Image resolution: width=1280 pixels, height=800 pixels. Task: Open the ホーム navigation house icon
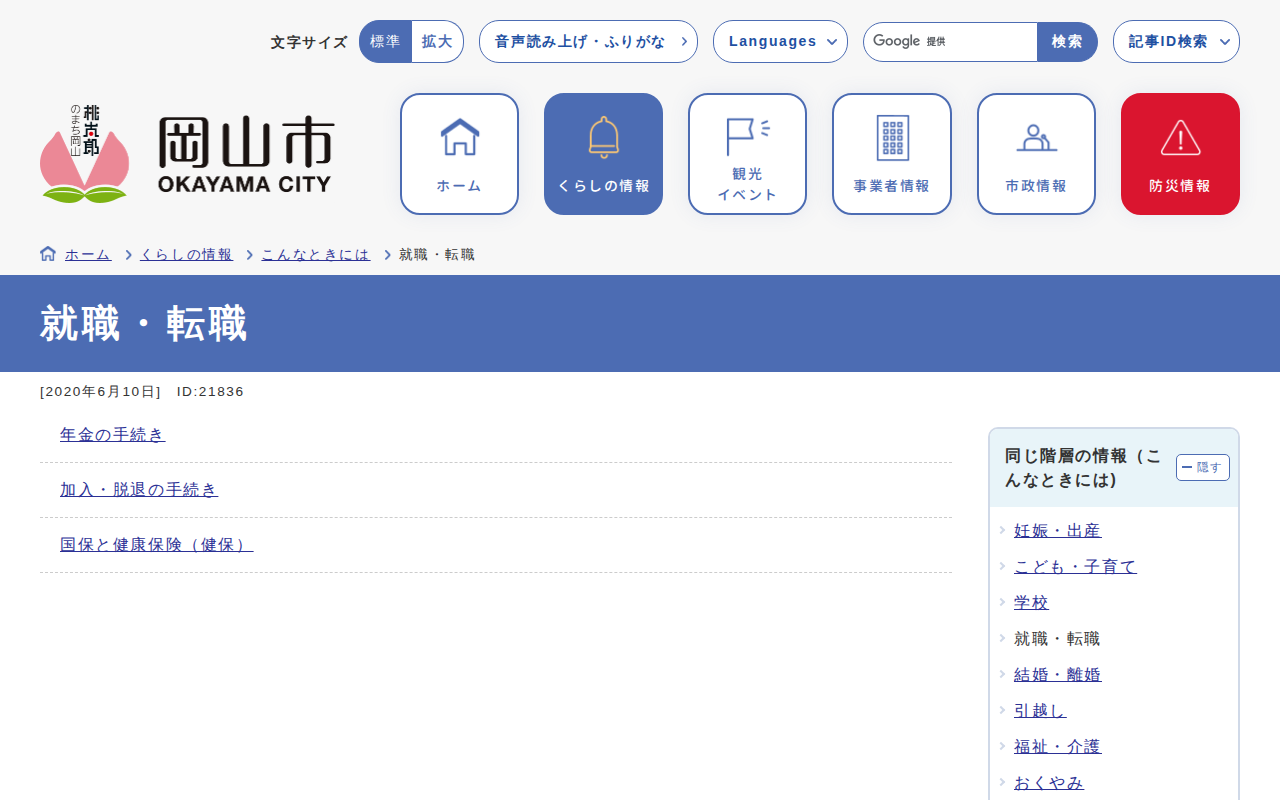(x=459, y=154)
